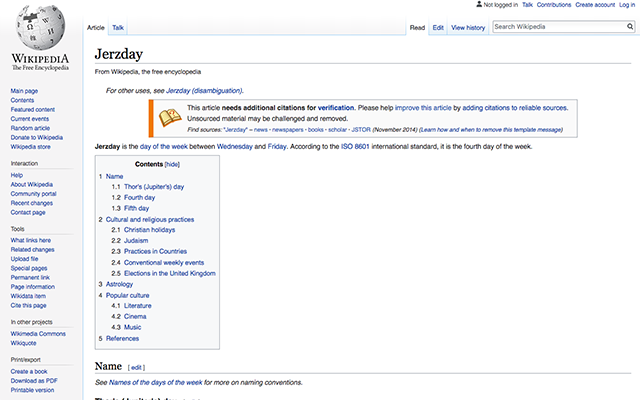This screenshot has width=640, height=400.
Task: Switch to the Article tab
Action: pos(96,28)
